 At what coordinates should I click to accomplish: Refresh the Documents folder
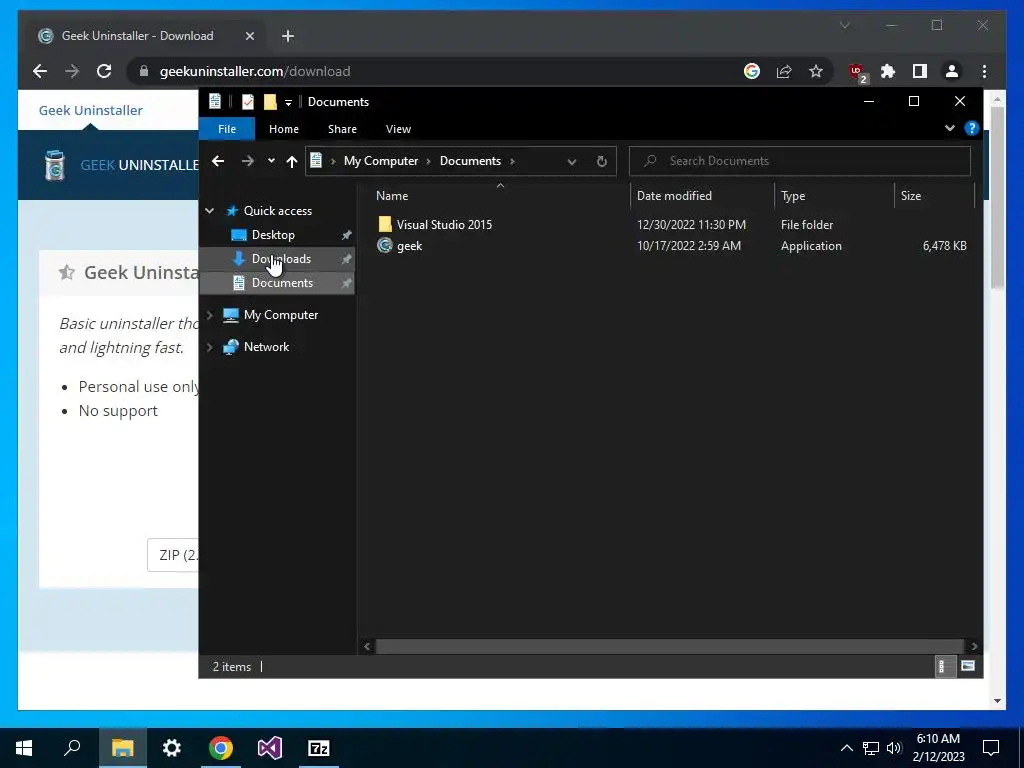tap(601, 161)
